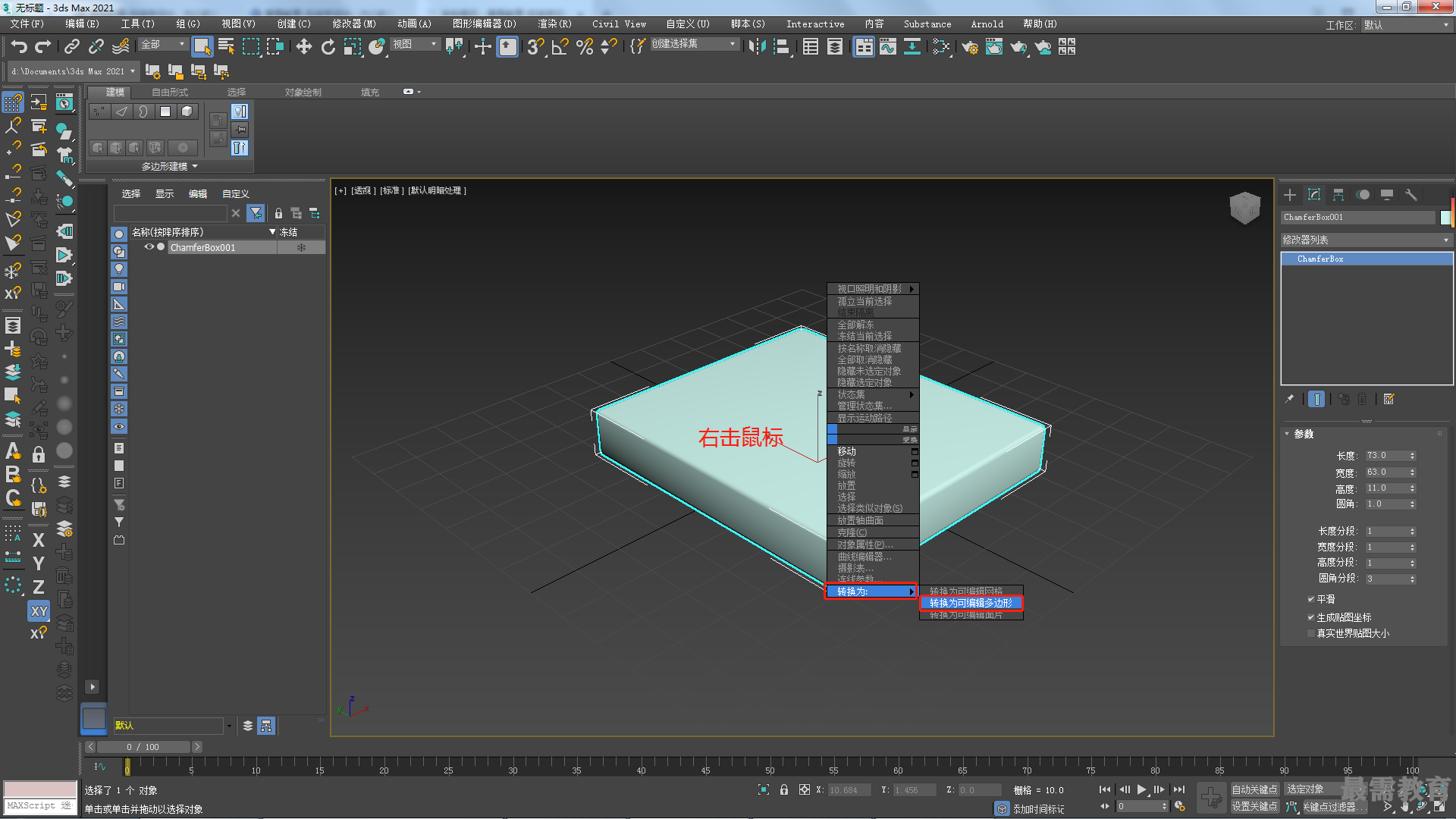Toggle the Angle Snap icon
This screenshot has width=1456, height=819.
(560, 47)
